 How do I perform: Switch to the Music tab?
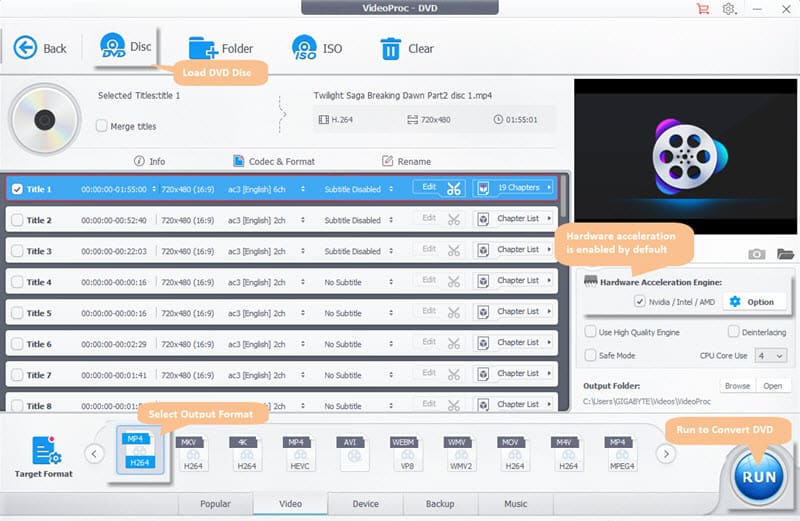click(516, 504)
